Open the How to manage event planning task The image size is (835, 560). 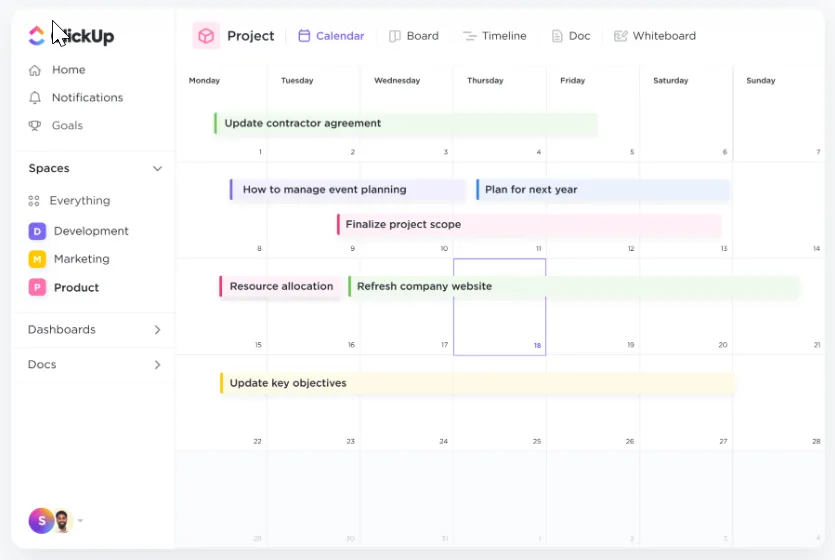[x=347, y=190]
